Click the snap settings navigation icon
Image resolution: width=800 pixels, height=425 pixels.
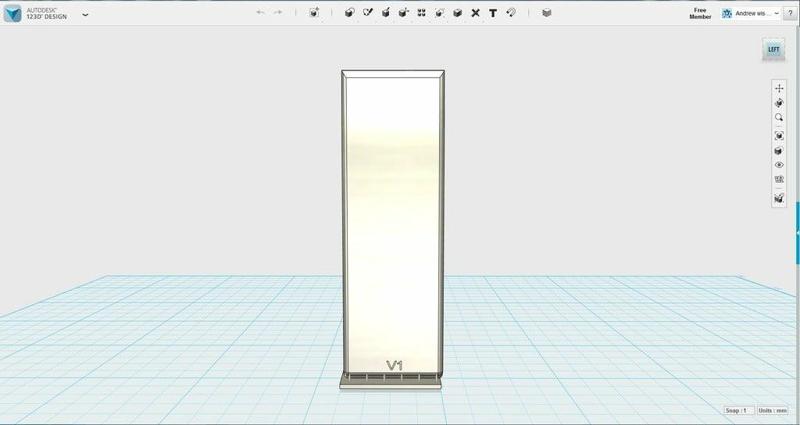[779, 198]
